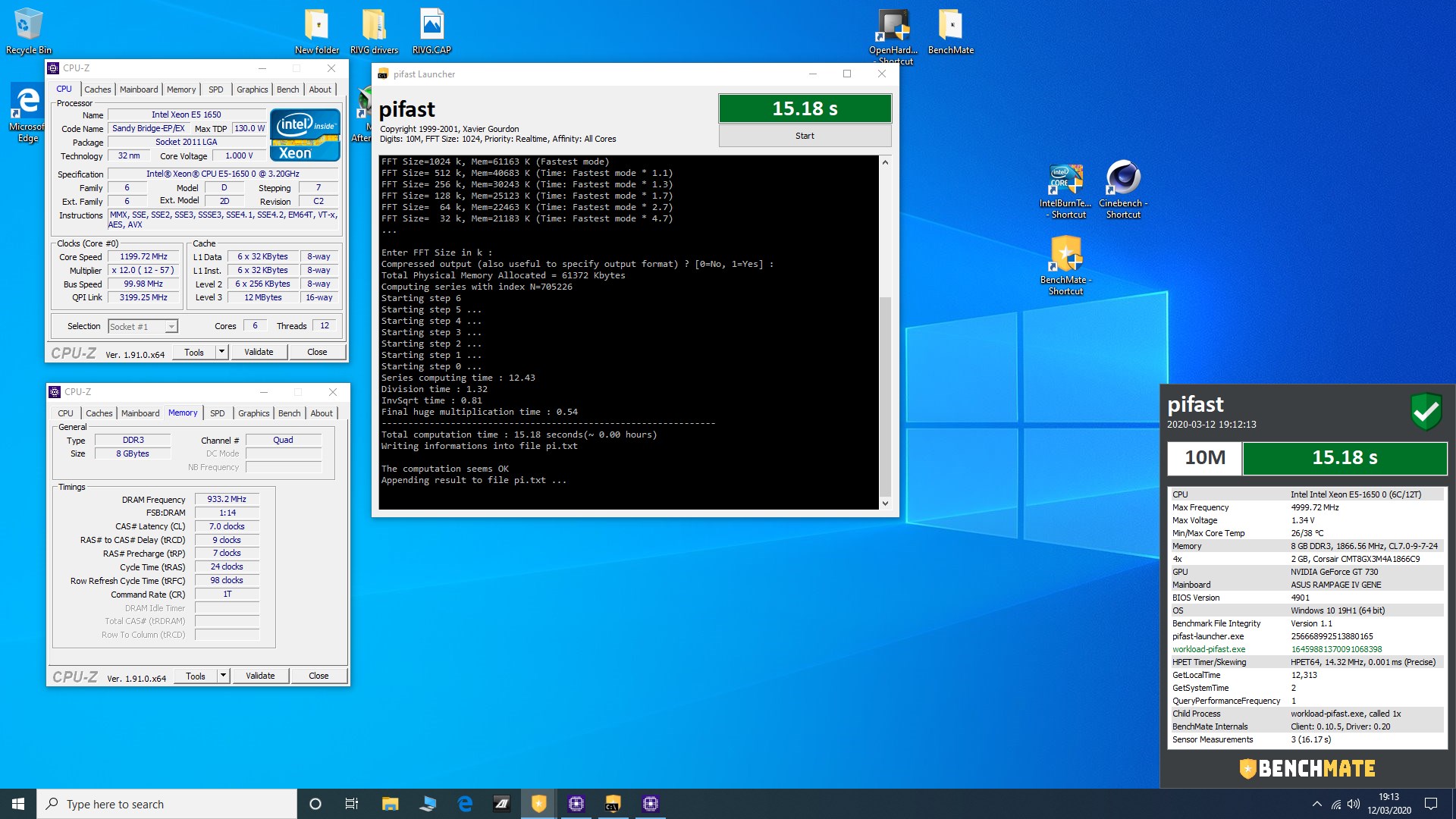This screenshot has width=1456, height=819.
Task: Click Close button in top CPU-Z window
Action: (x=317, y=352)
